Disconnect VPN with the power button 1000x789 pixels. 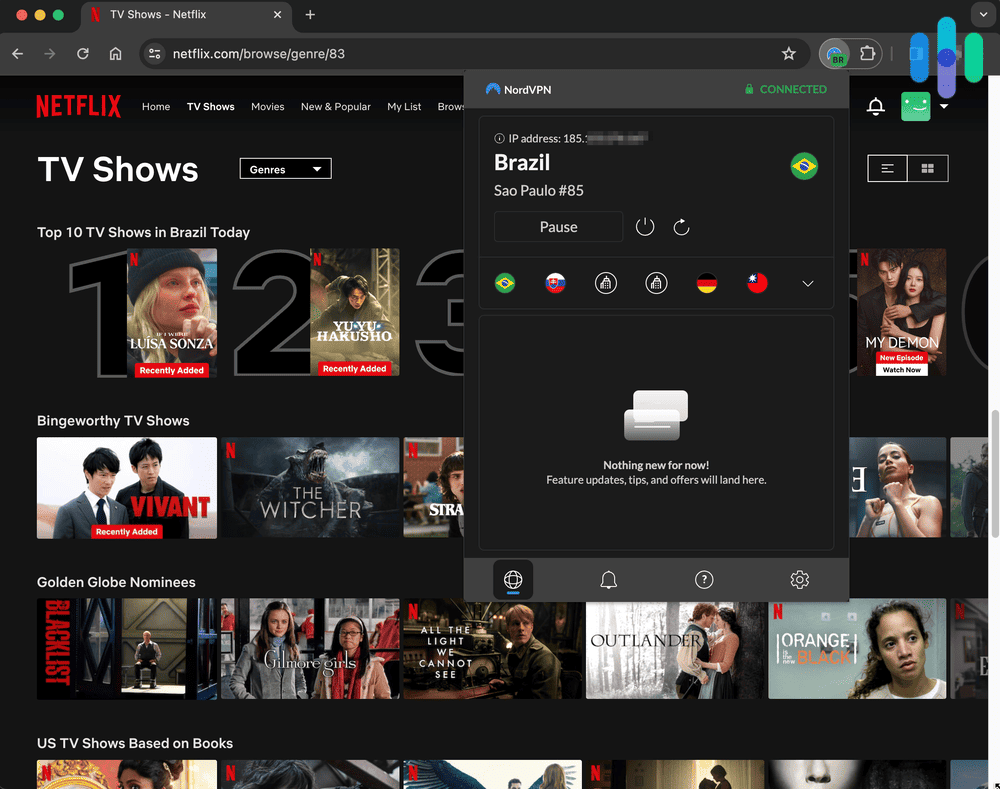click(x=644, y=227)
